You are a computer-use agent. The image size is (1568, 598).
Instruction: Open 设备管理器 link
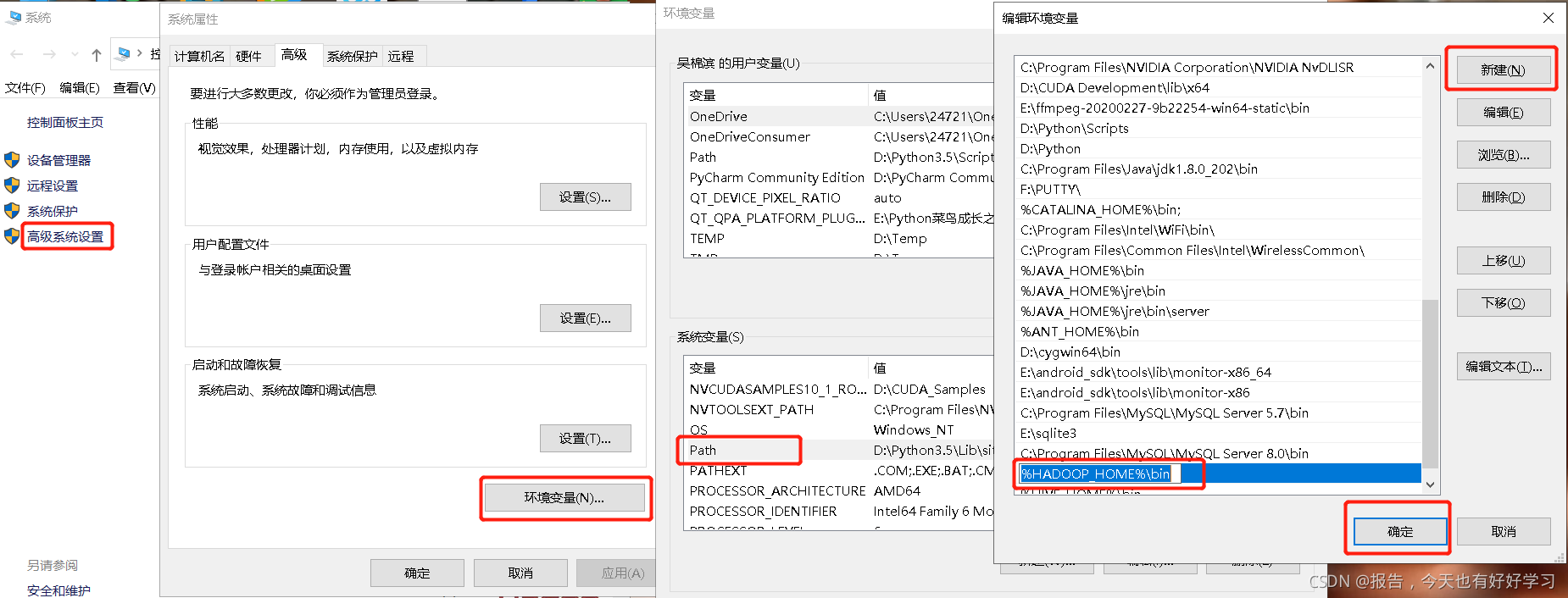(x=58, y=160)
